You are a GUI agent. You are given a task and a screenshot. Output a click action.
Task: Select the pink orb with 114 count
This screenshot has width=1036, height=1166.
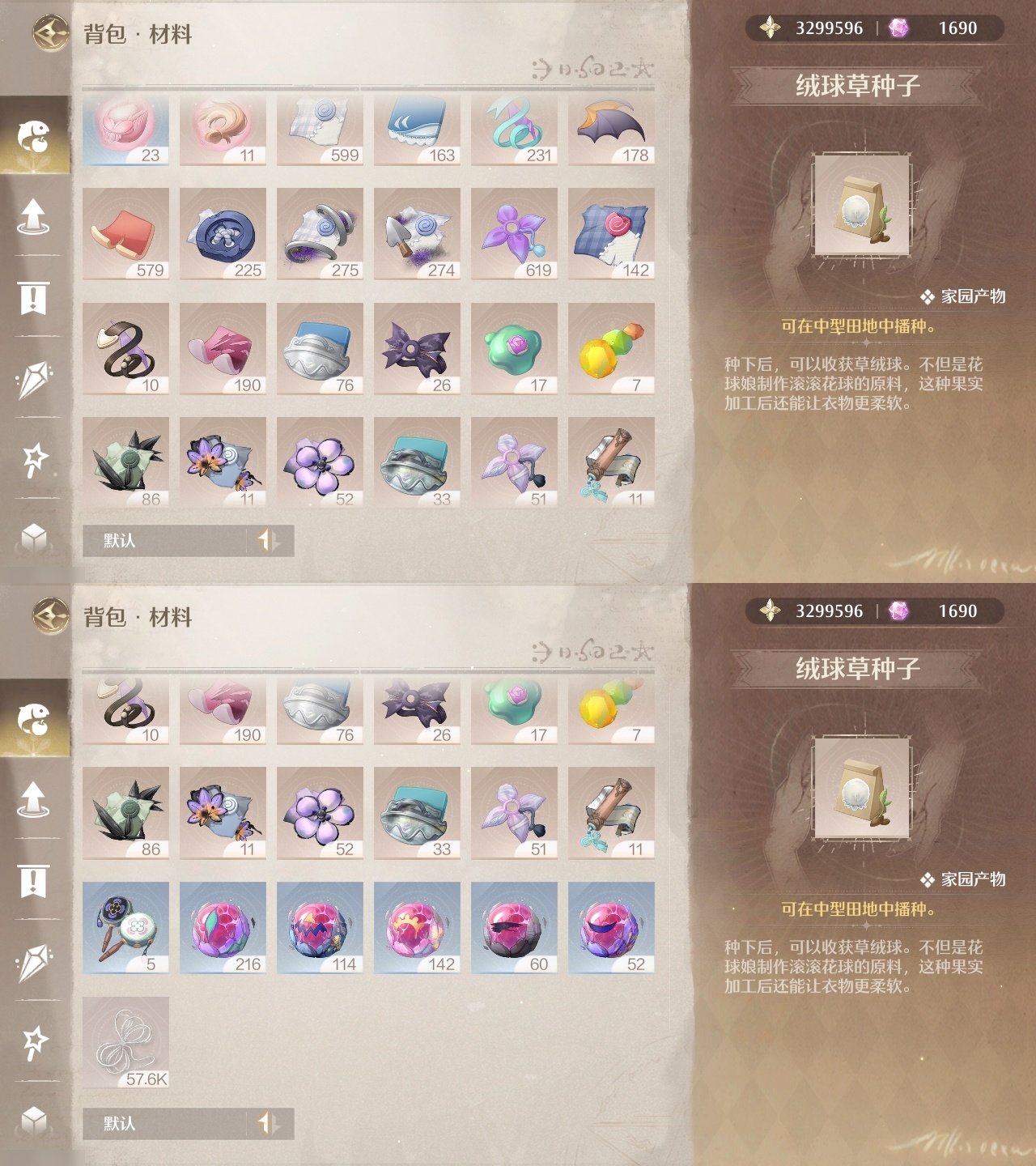[x=320, y=928]
